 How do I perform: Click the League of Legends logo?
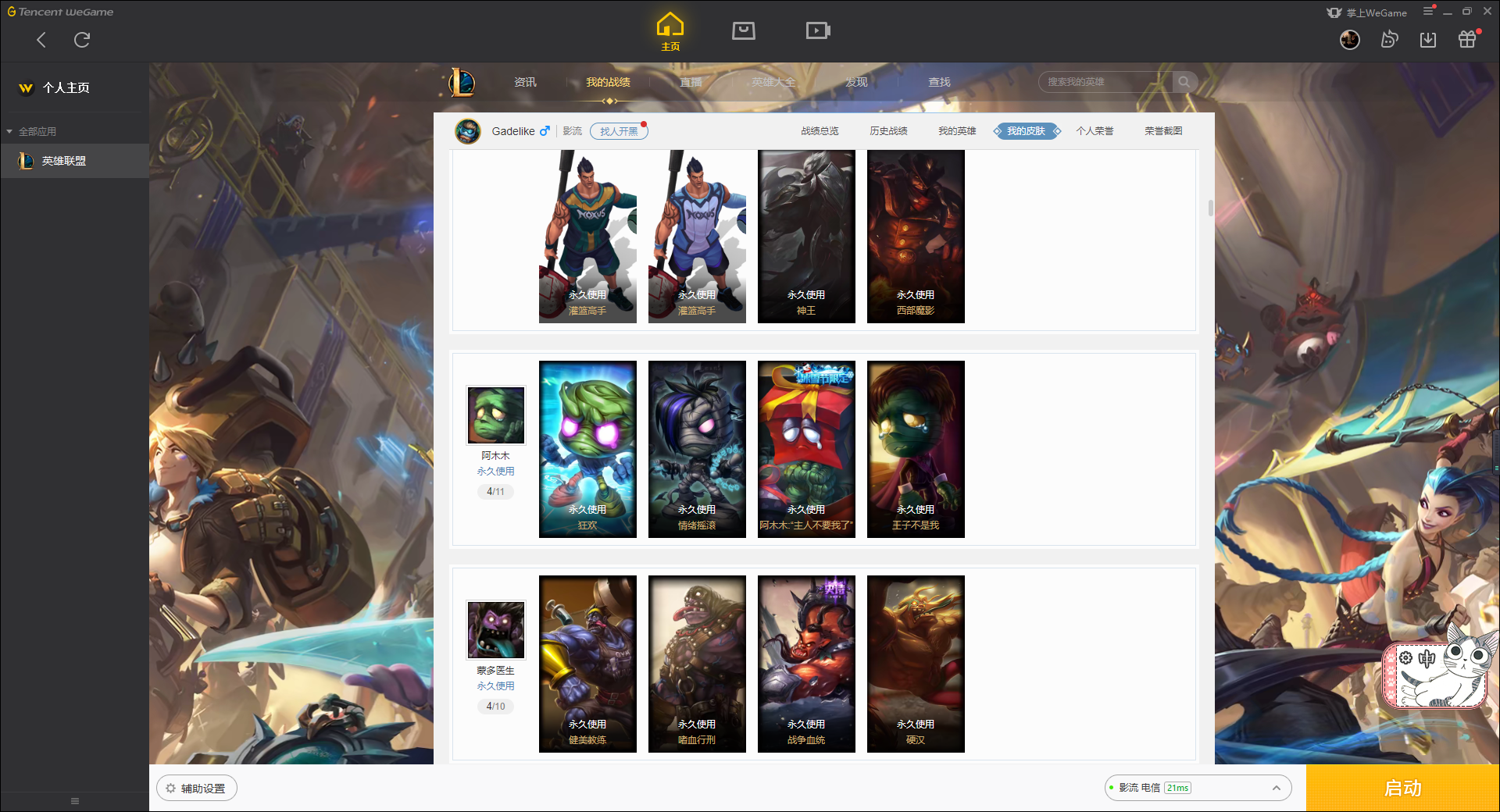click(x=462, y=82)
